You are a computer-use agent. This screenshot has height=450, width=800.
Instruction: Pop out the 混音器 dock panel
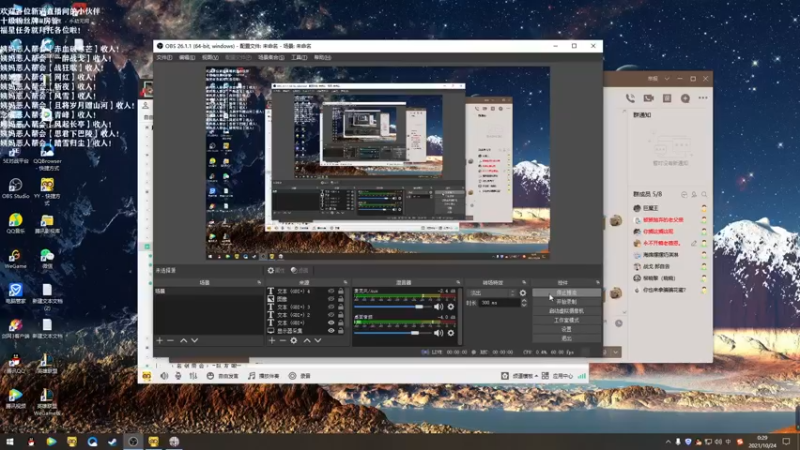(458, 282)
